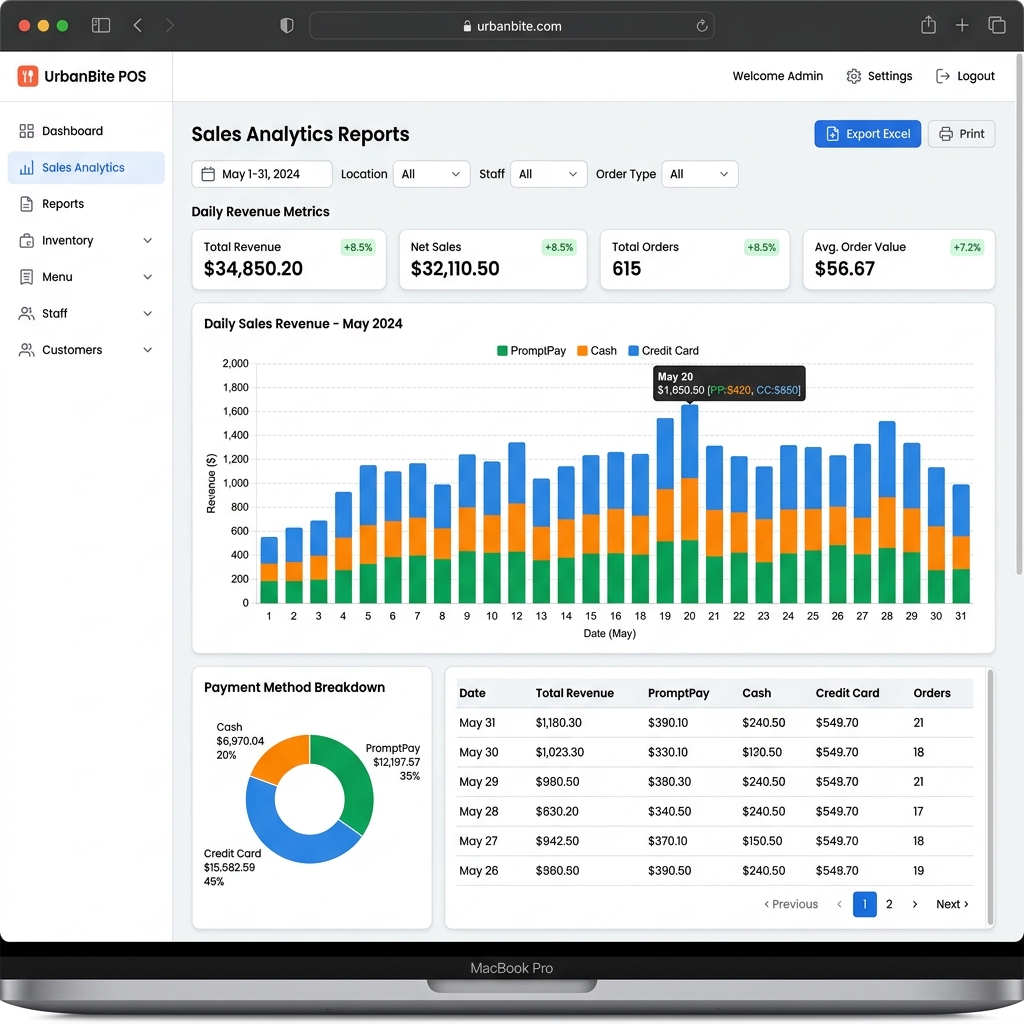
Task: Click the Export Excel button
Action: tap(867, 134)
